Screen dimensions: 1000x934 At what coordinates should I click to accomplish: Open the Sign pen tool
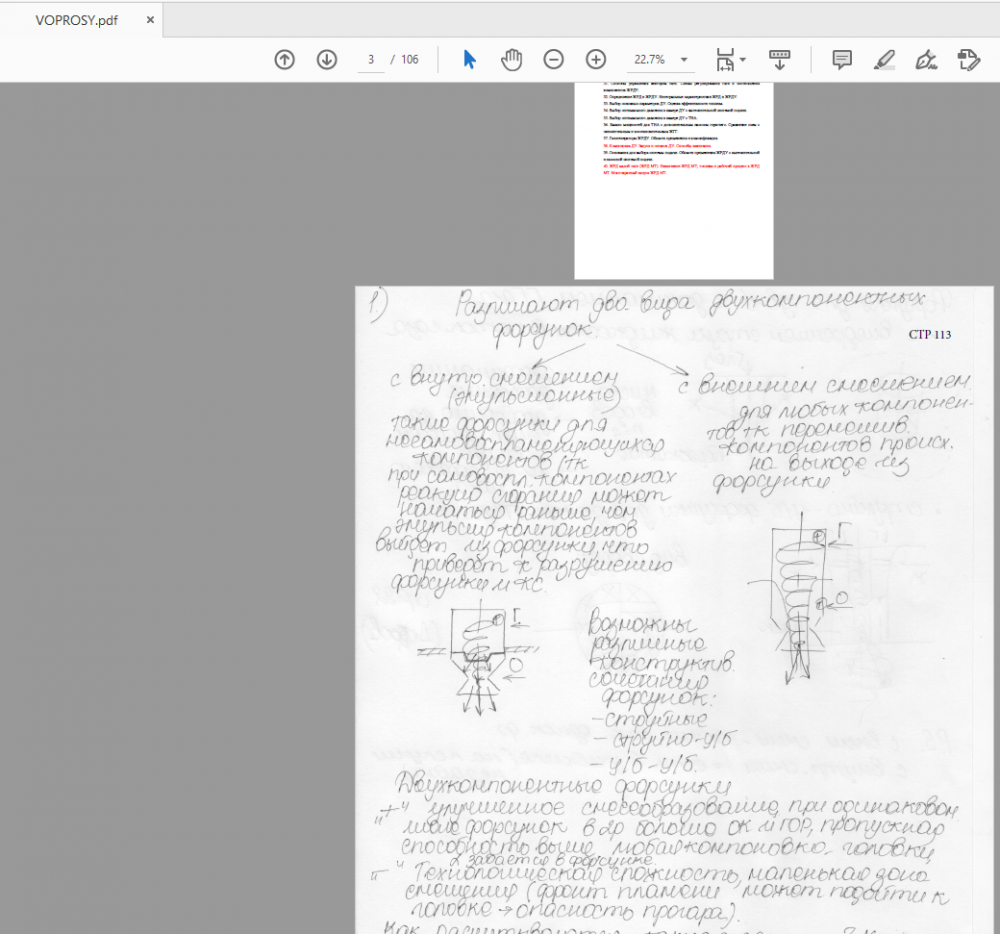(926, 60)
